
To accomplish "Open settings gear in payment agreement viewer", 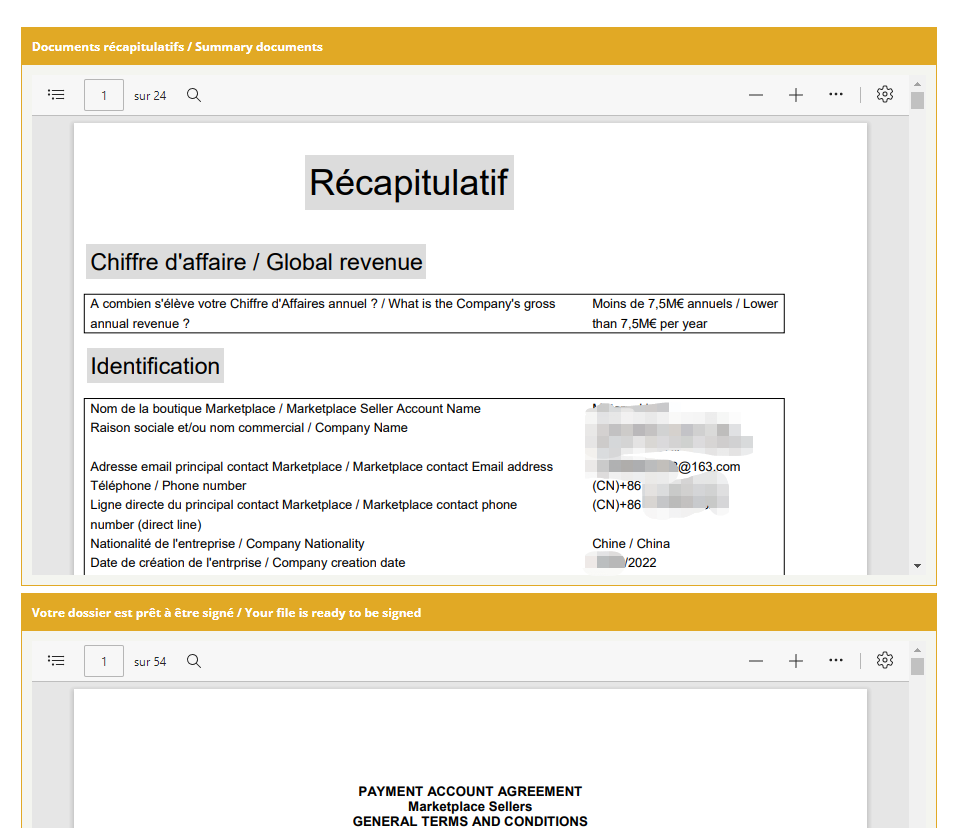I will coord(884,661).
